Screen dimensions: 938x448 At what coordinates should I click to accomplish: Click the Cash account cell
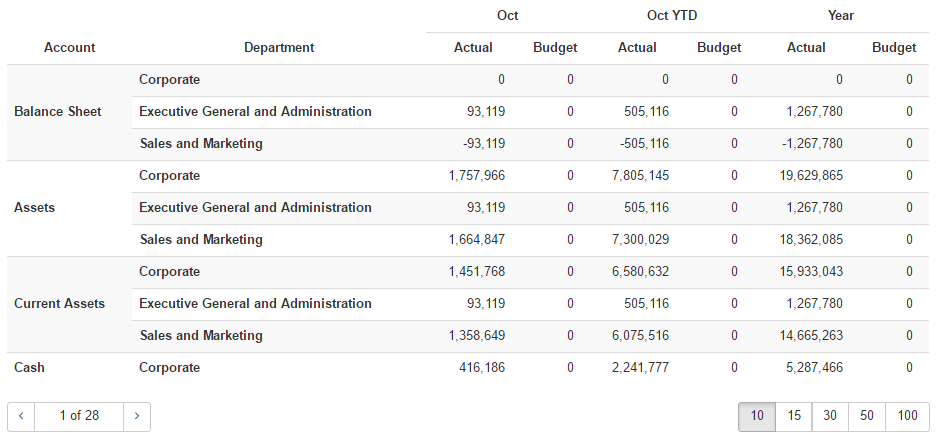click(x=30, y=368)
